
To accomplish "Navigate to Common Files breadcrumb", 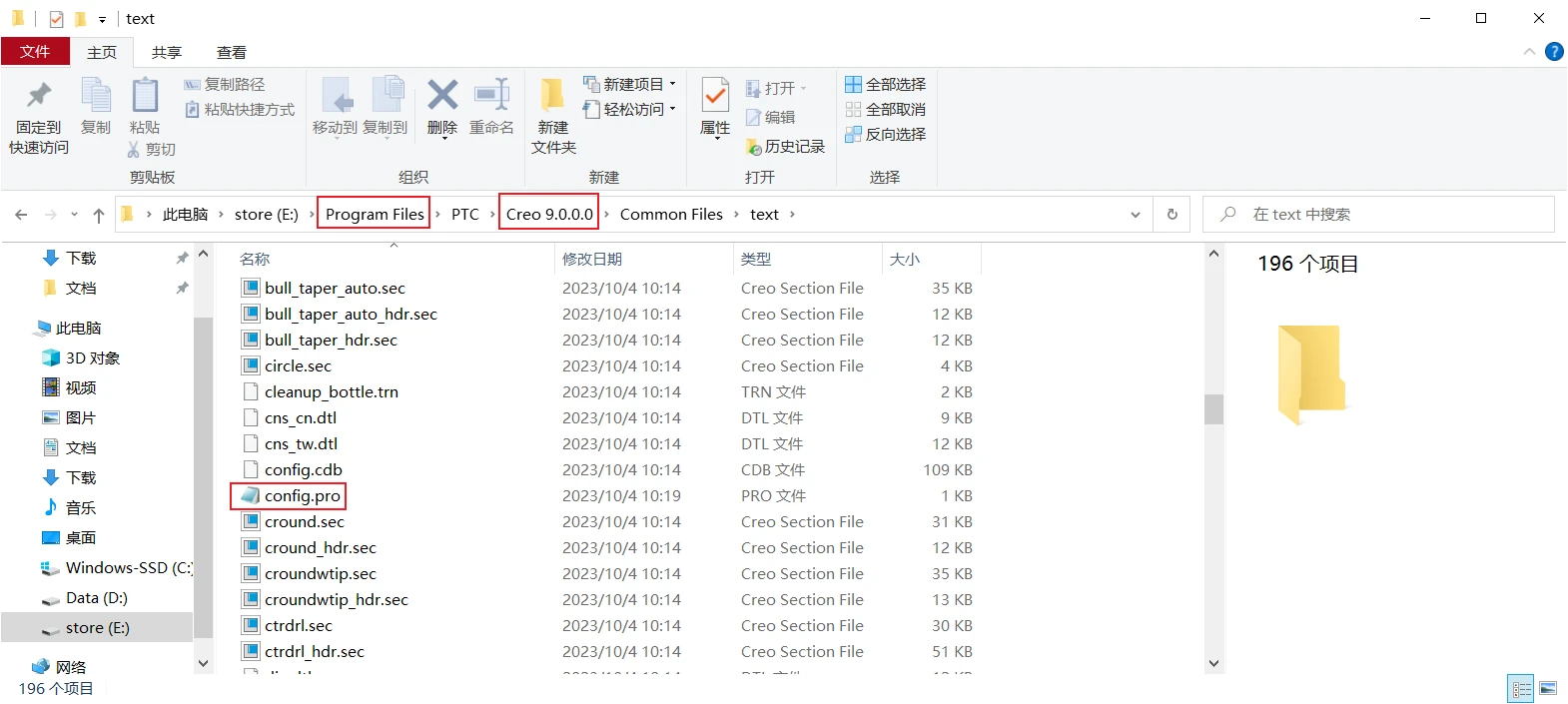I will tap(671, 215).
